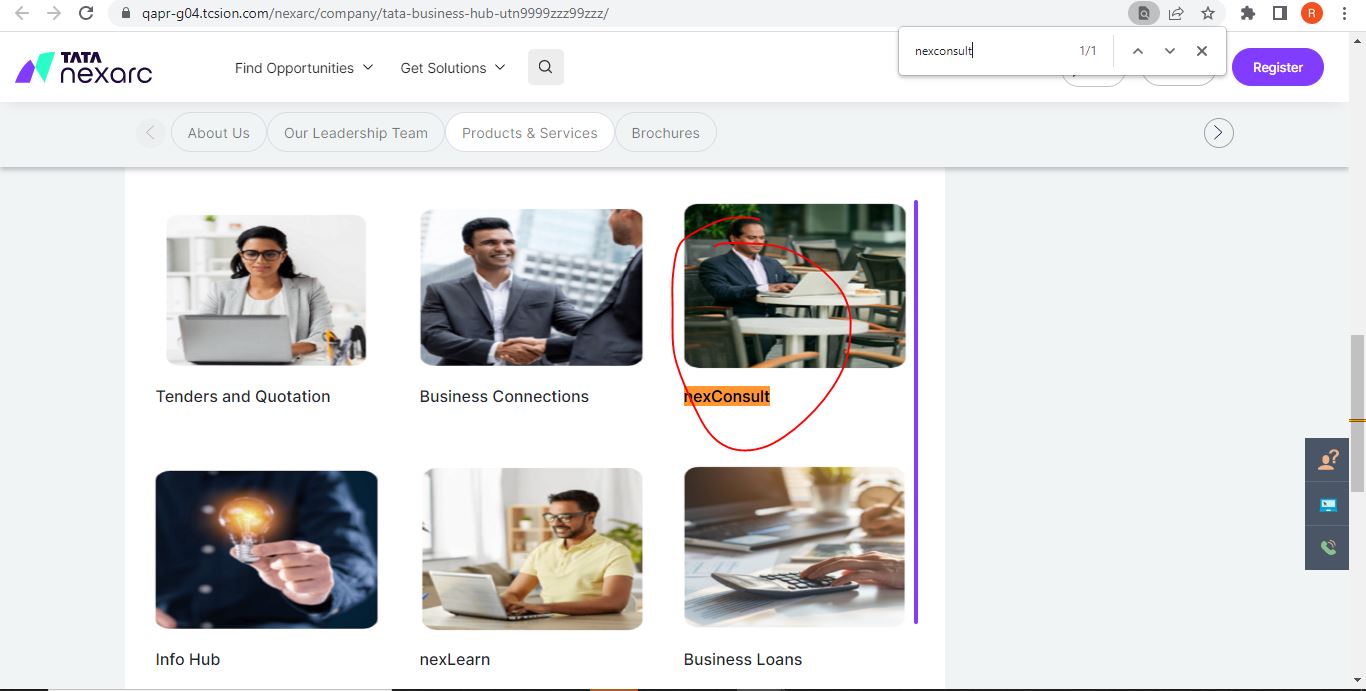Open the Brochures tab

[x=665, y=133]
